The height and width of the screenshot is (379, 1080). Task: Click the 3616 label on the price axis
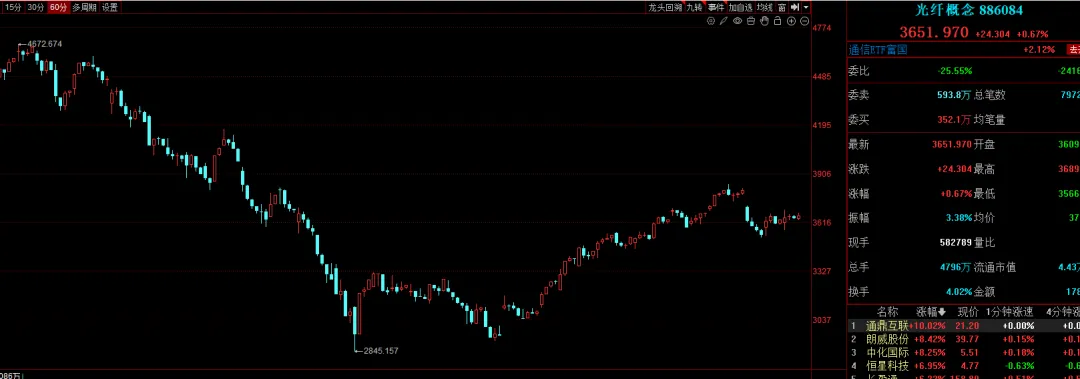coord(822,223)
